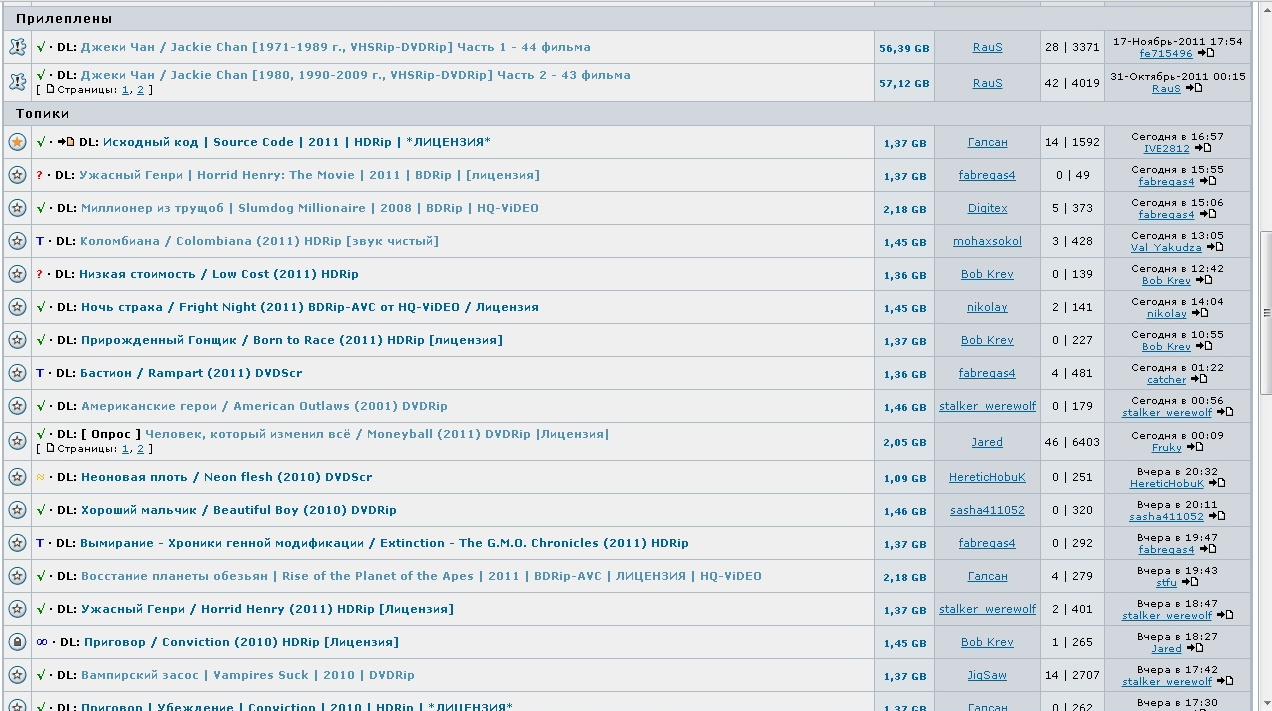Image resolution: width=1272 pixels, height=711 pixels.
Task: Click the star status icon beside American Outlaws
Action: pyautogui.click(x=17, y=406)
